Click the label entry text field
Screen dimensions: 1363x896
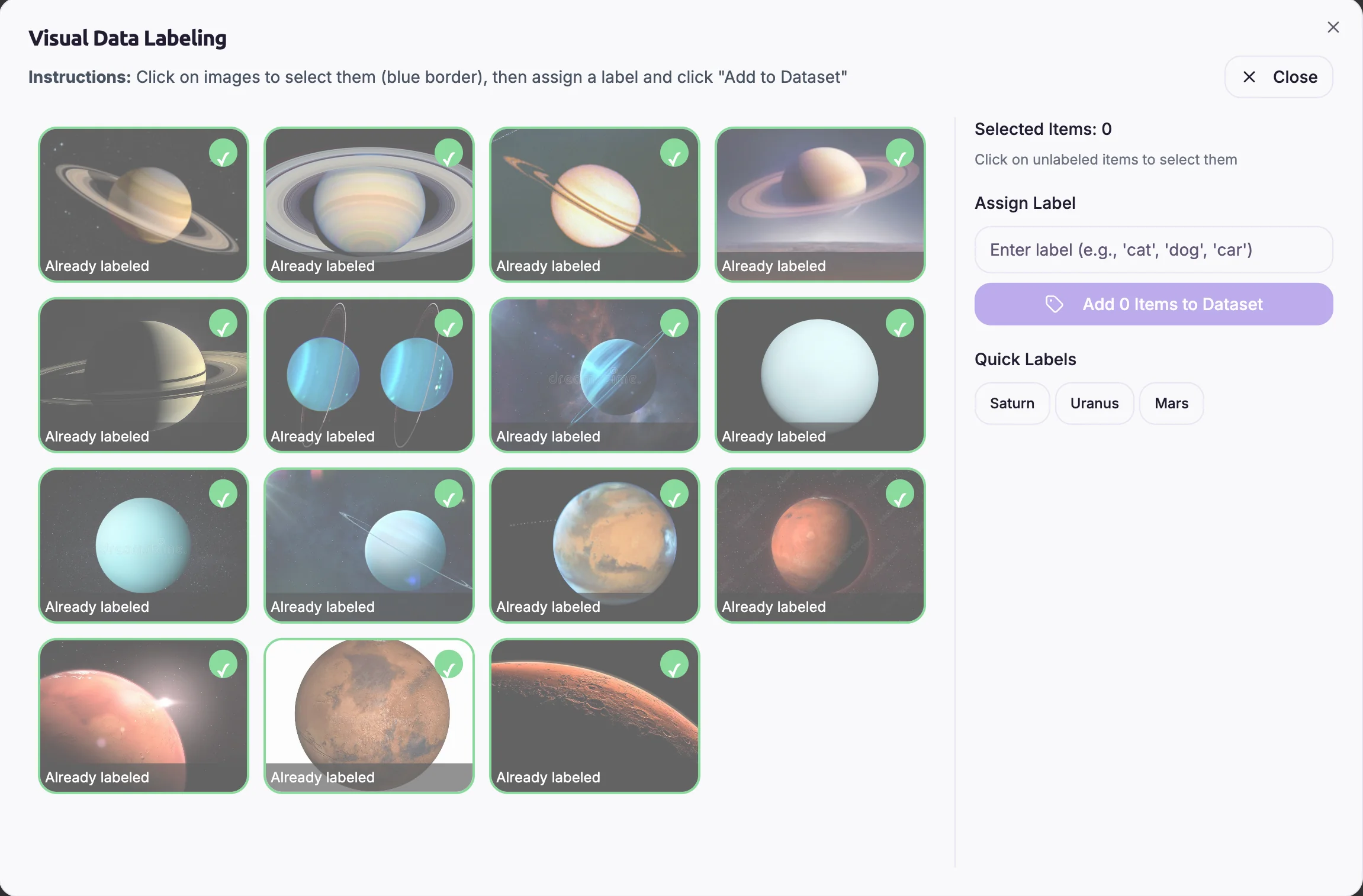(1153, 250)
